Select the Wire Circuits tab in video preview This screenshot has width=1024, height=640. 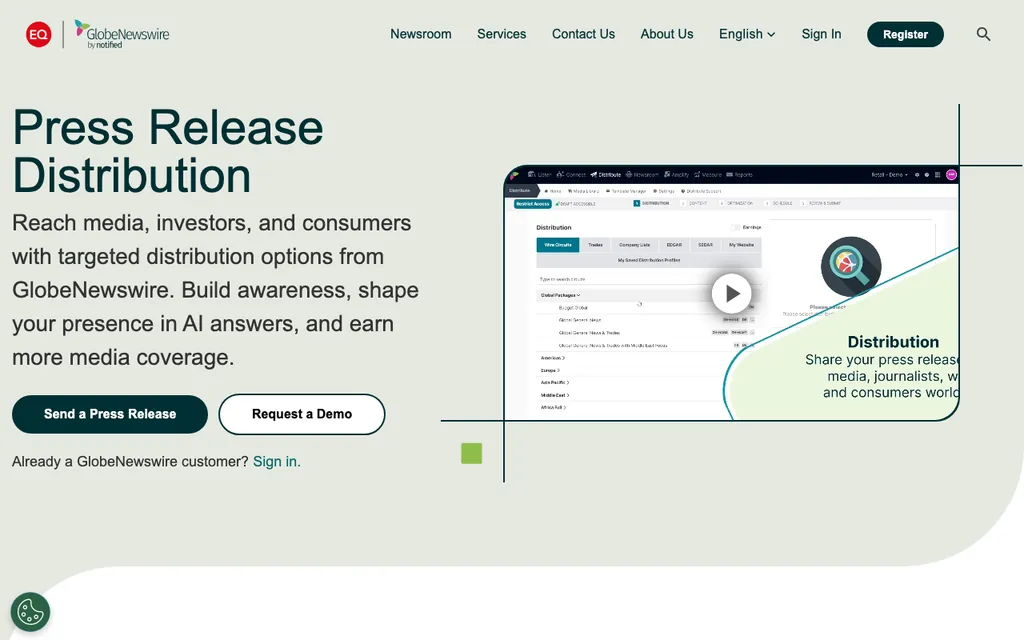point(558,245)
